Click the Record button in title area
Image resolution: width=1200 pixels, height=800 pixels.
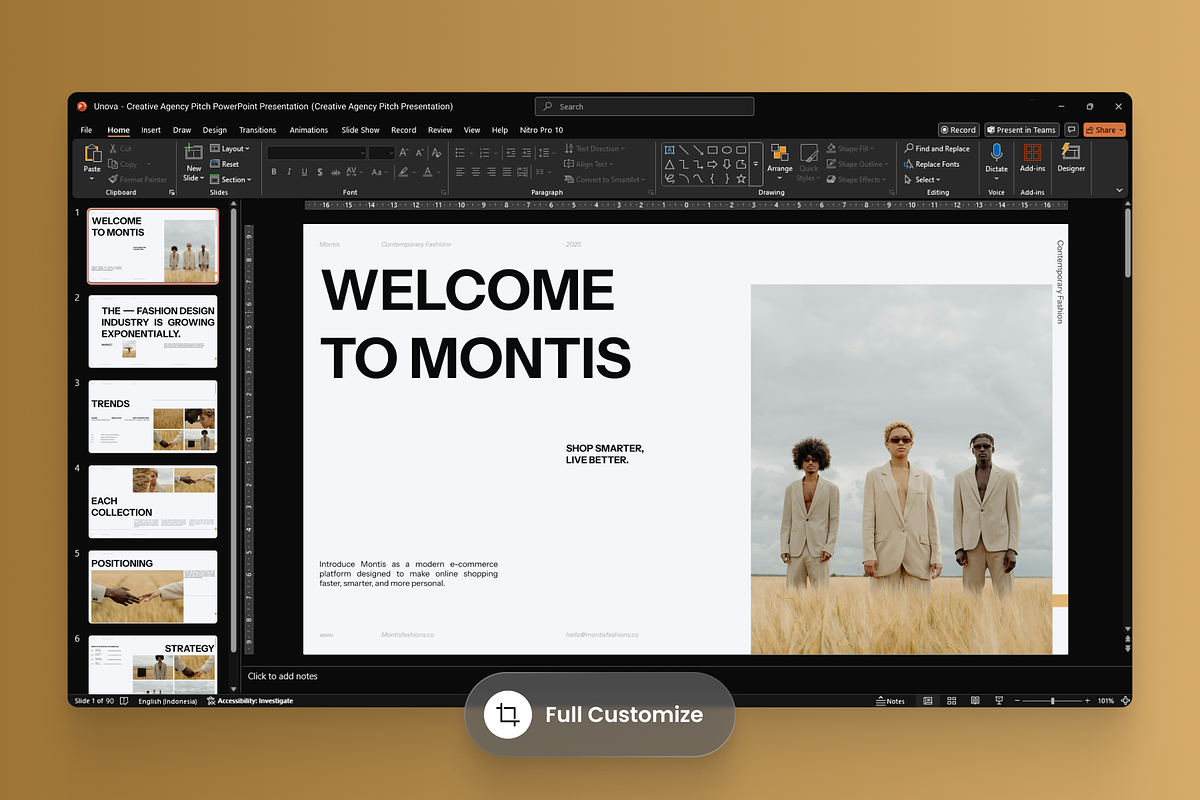(958, 130)
